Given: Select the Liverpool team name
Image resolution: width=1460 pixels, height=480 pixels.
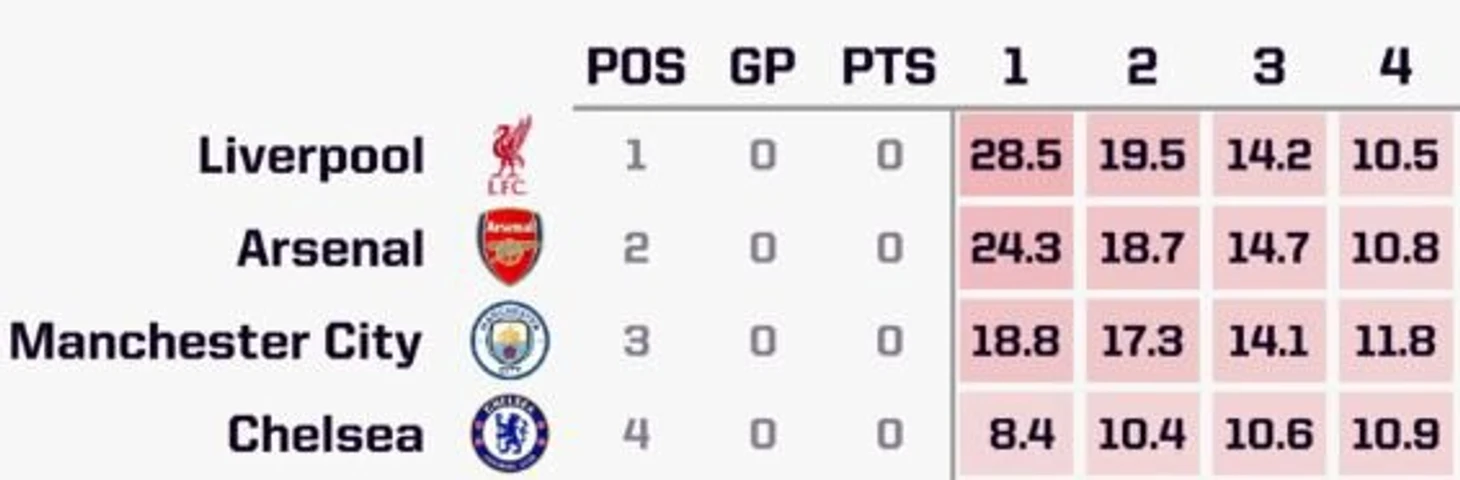Looking at the screenshot, I should (312, 157).
